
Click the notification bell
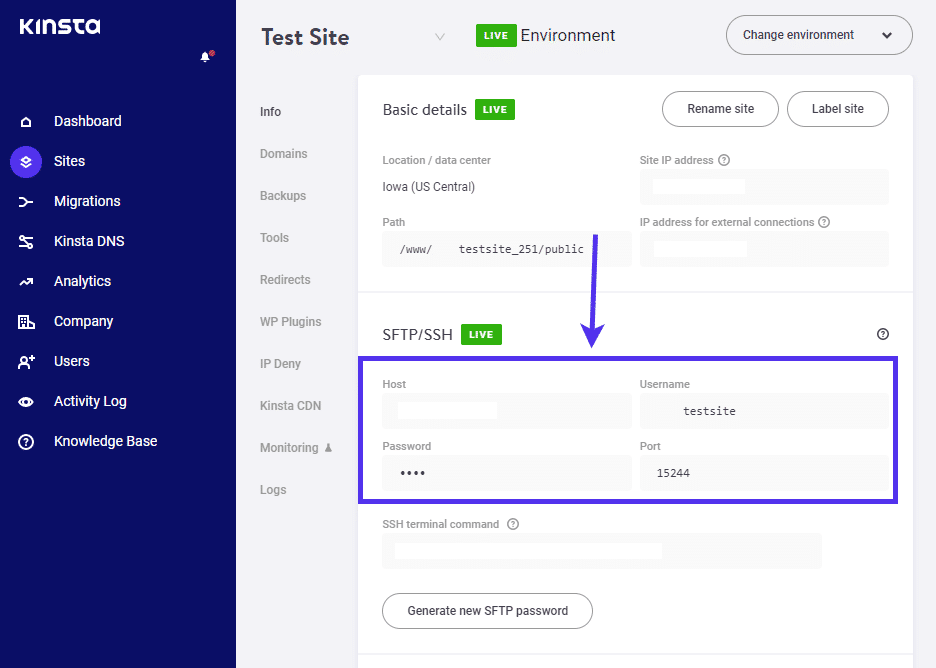[206, 56]
